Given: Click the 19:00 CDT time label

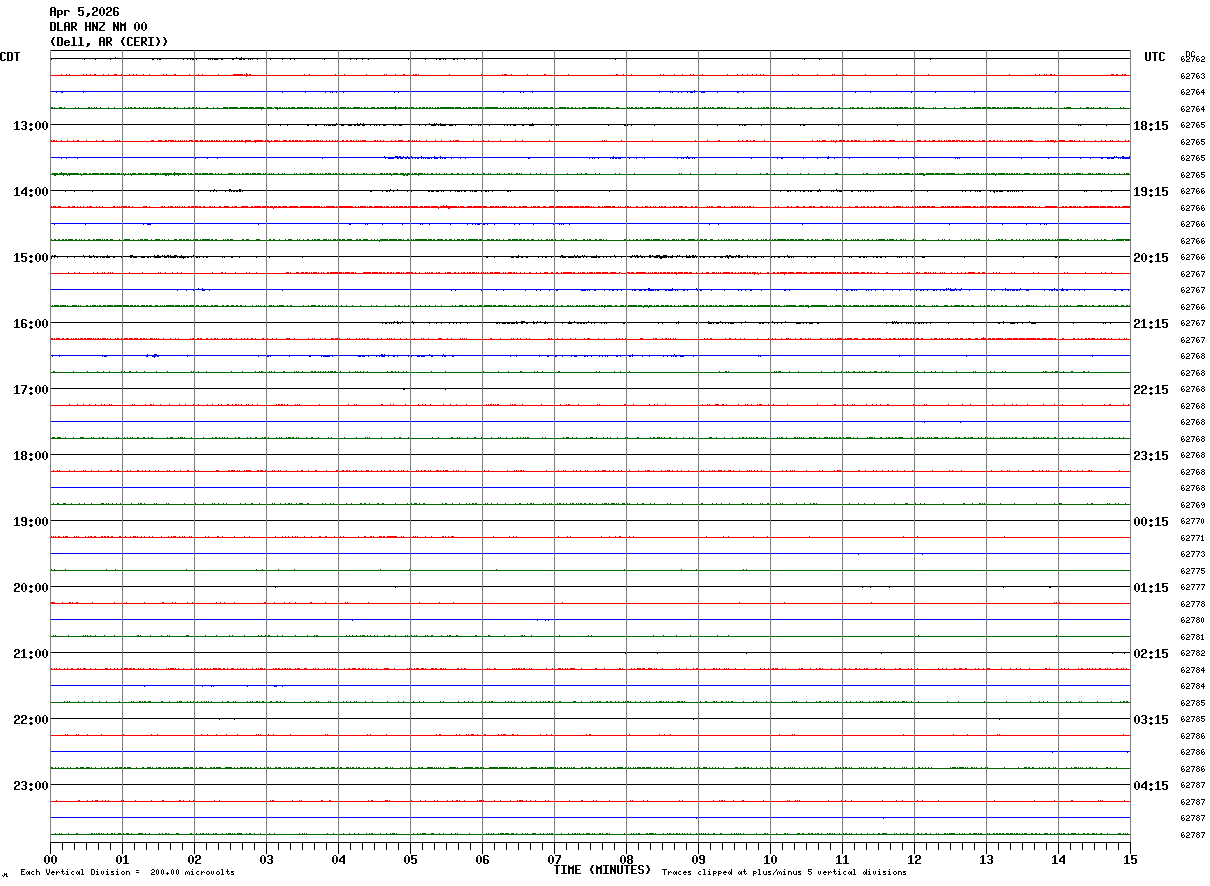Looking at the screenshot, I should click(30, 522).
